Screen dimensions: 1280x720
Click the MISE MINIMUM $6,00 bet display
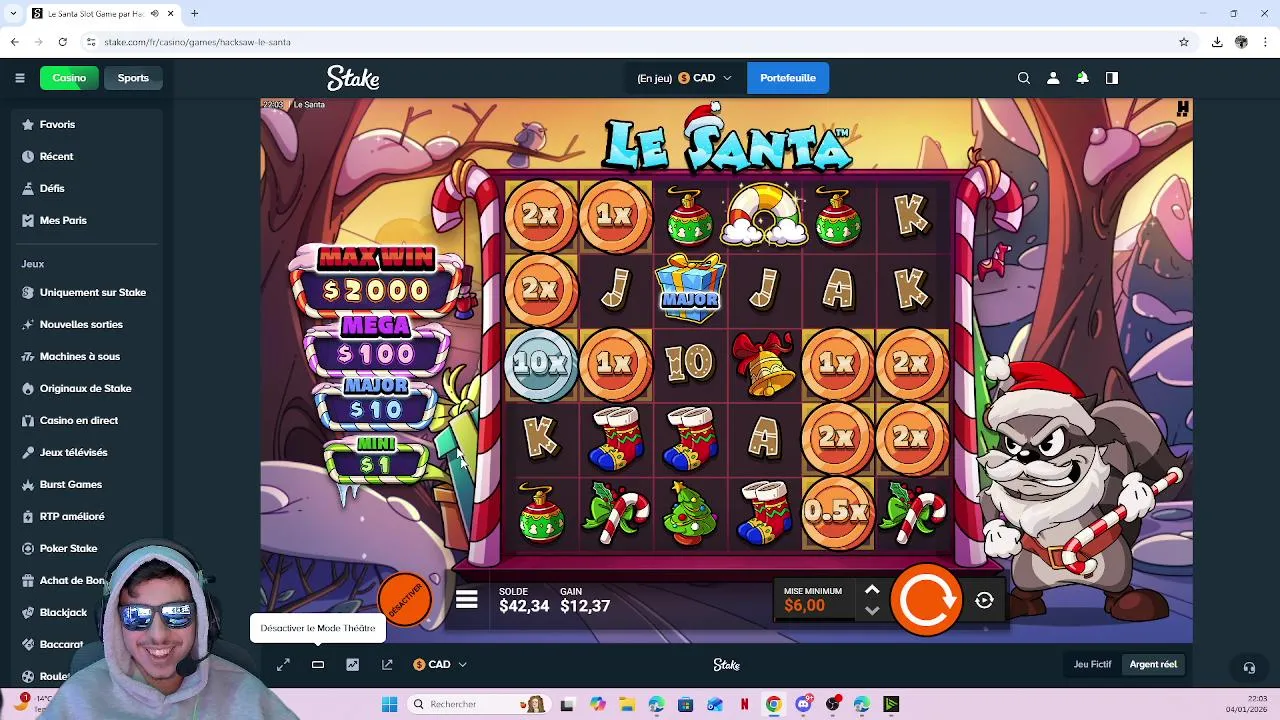pos(813,599)
